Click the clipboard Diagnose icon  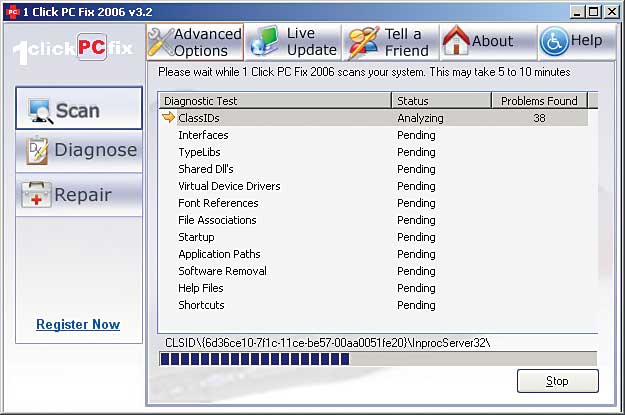point(37,150)
